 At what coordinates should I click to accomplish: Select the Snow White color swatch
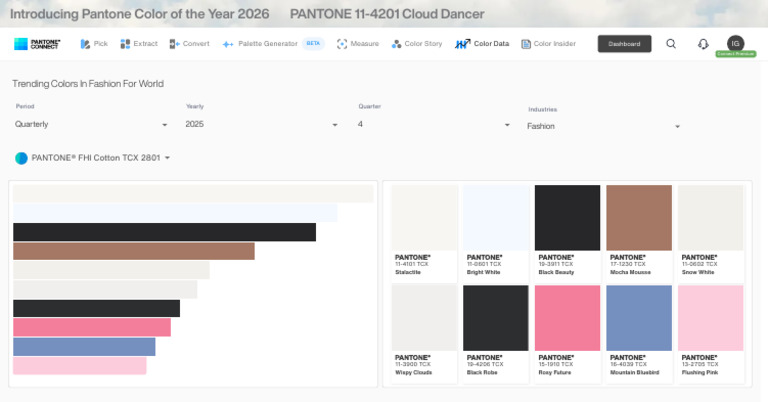click(711, 218)
